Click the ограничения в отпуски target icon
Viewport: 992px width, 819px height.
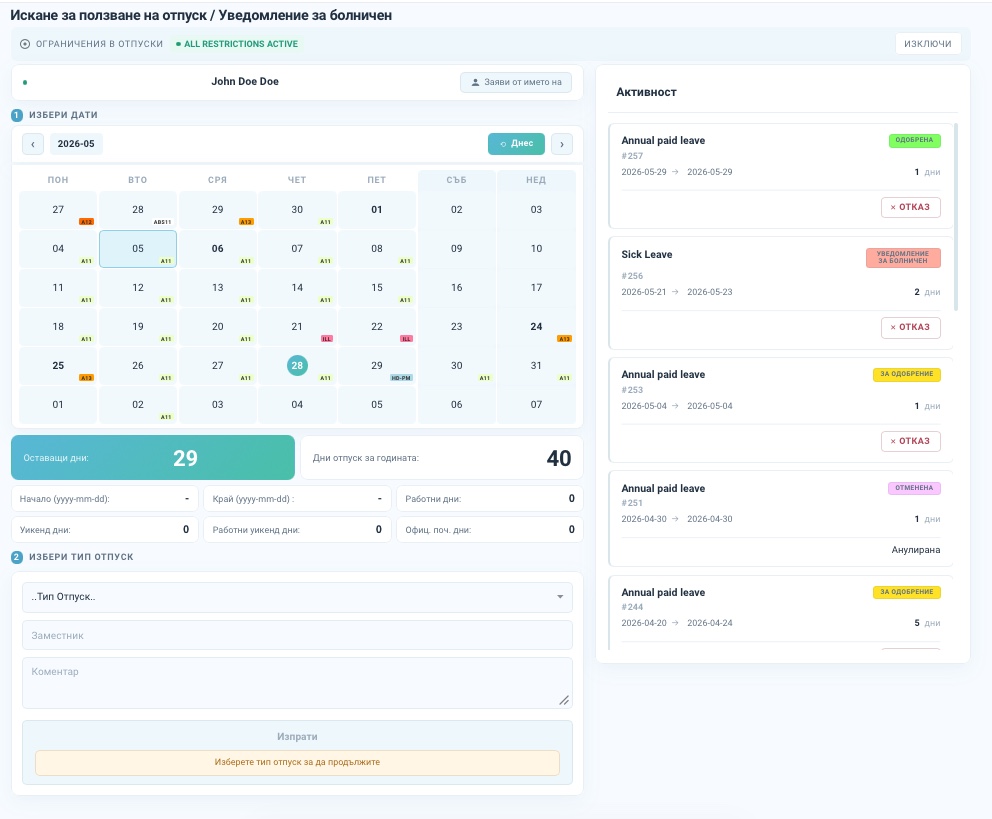click(25, 44)
